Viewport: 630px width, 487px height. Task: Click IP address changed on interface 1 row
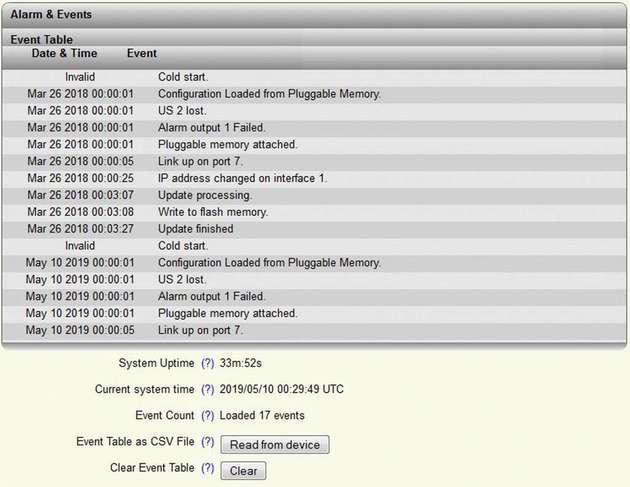pyautogui.click(x=314, y=178)
